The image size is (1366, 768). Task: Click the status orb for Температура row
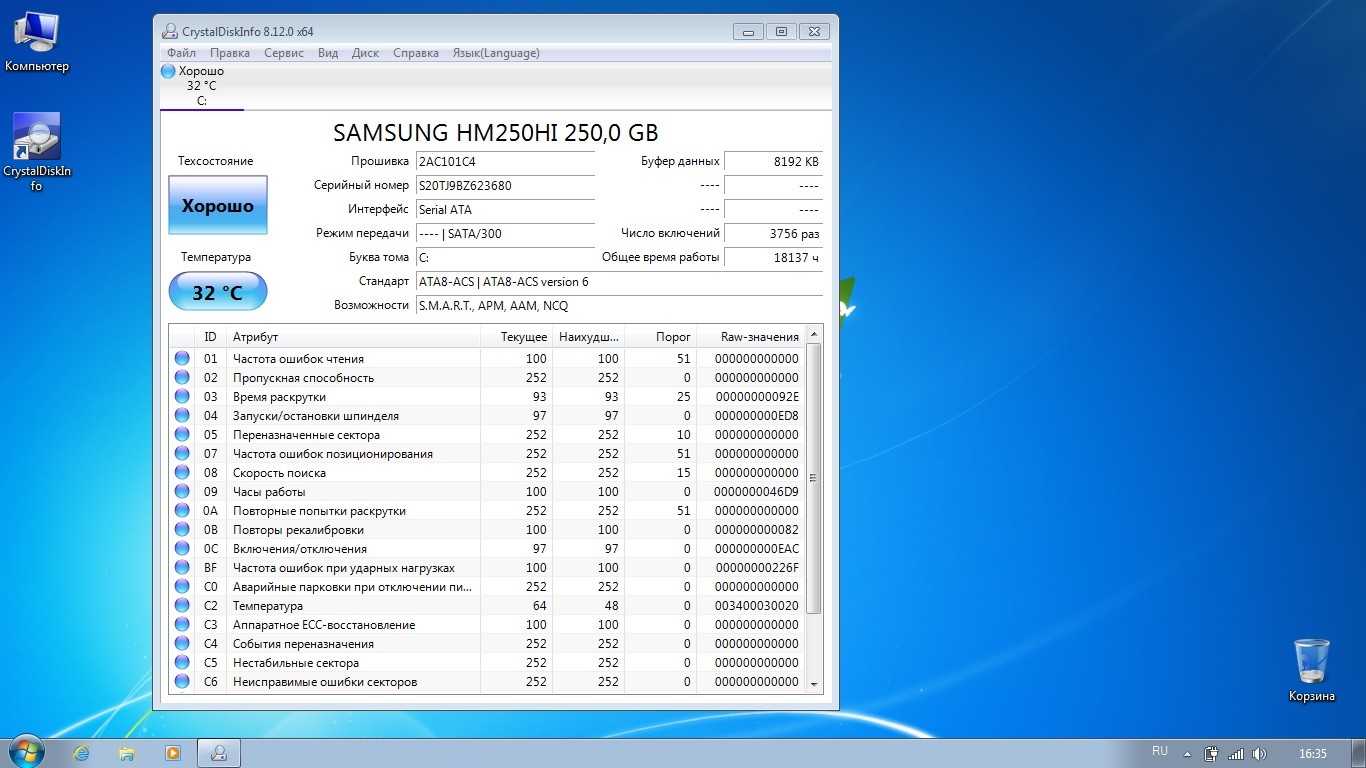coord(182,605)
